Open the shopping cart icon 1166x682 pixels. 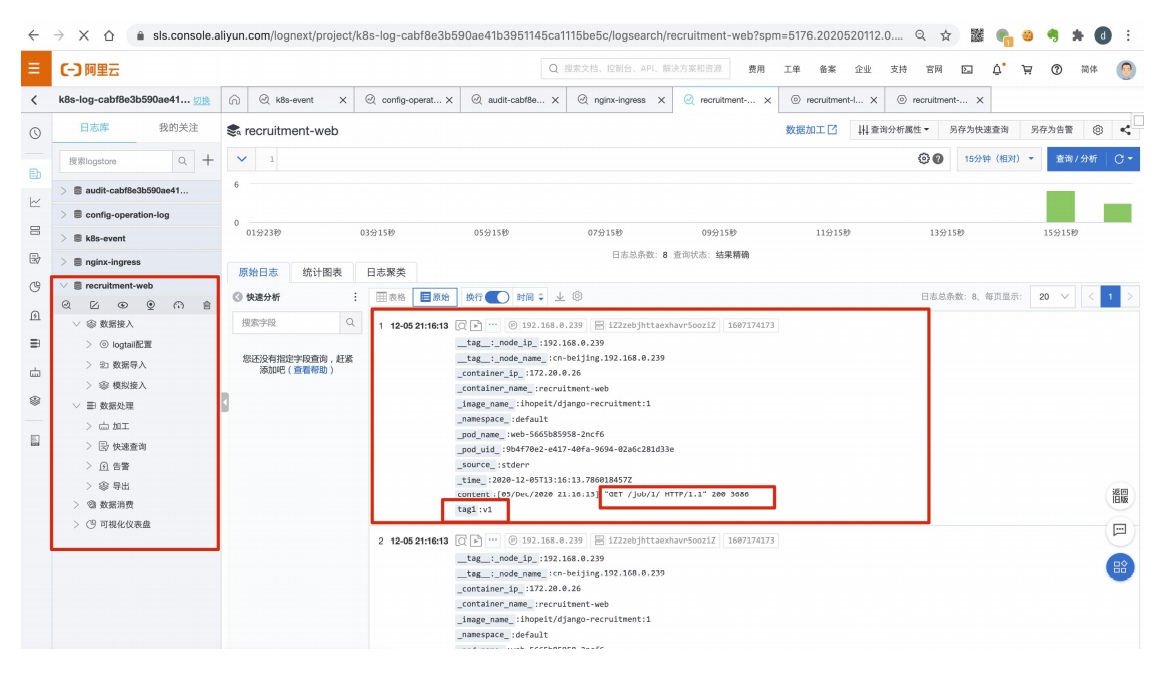click(x=1026, y=69)
